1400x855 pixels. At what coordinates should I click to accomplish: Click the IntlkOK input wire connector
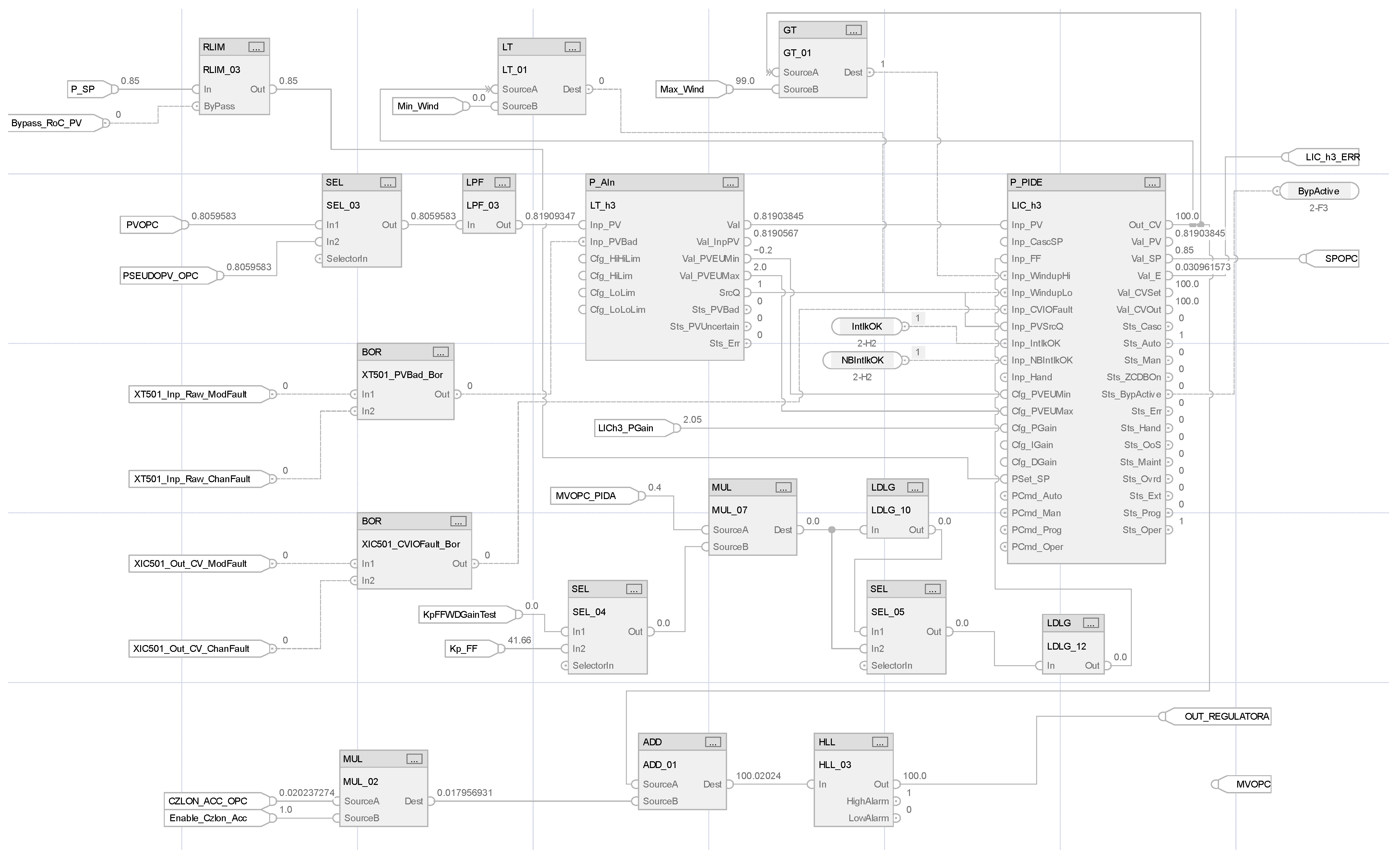click(x=866, y=327)
